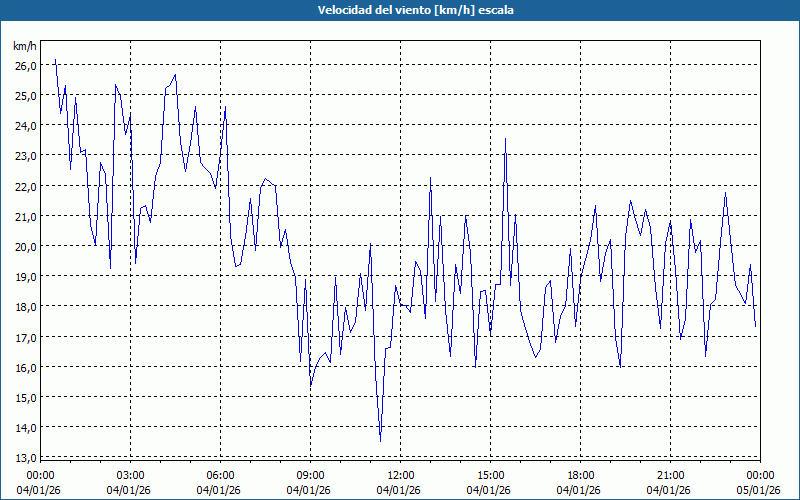
Task: Click the 23,5 km/h spike after 15:00
Action: coord(506,139)
